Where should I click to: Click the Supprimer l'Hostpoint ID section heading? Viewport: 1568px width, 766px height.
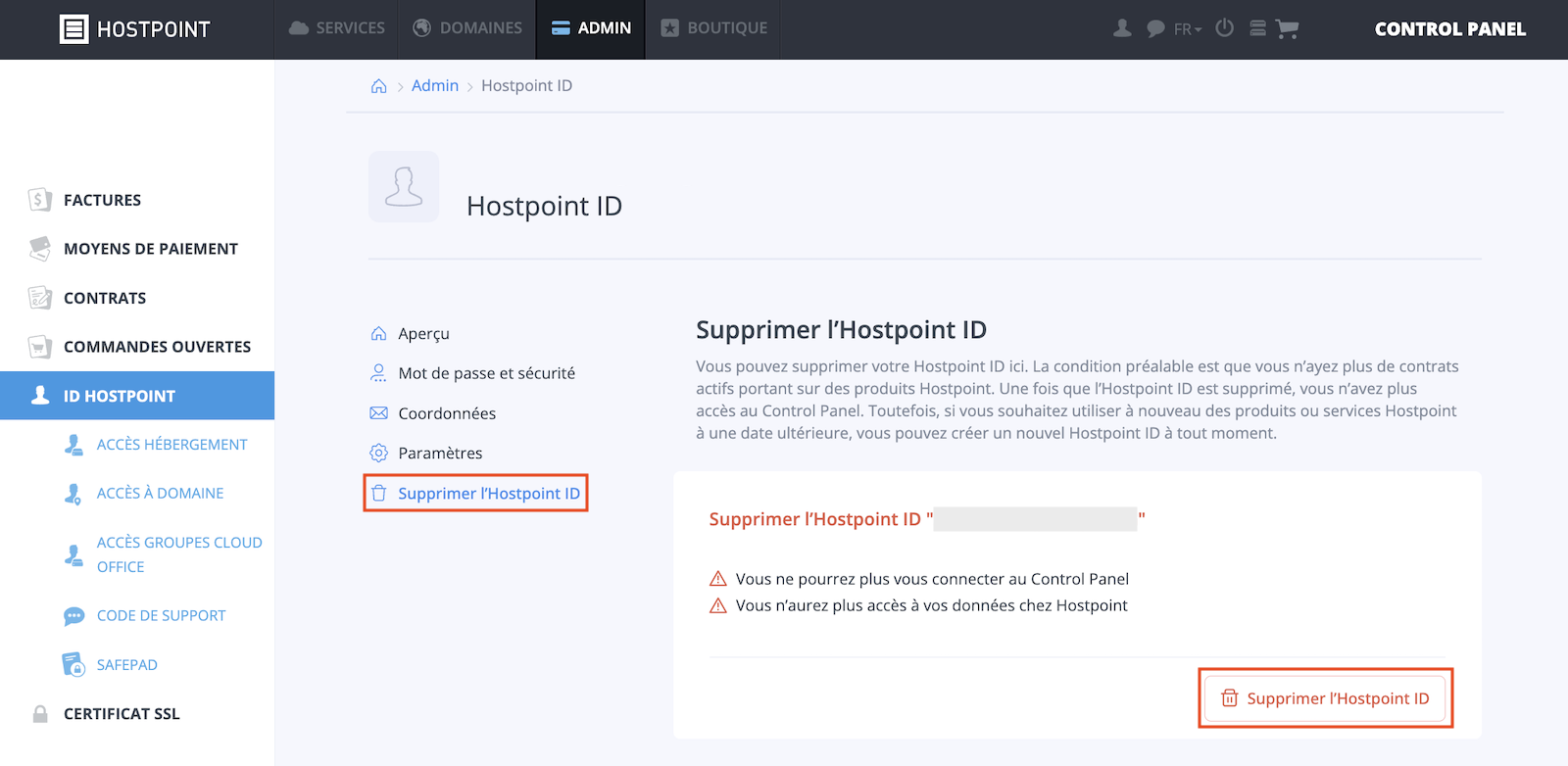841,330
